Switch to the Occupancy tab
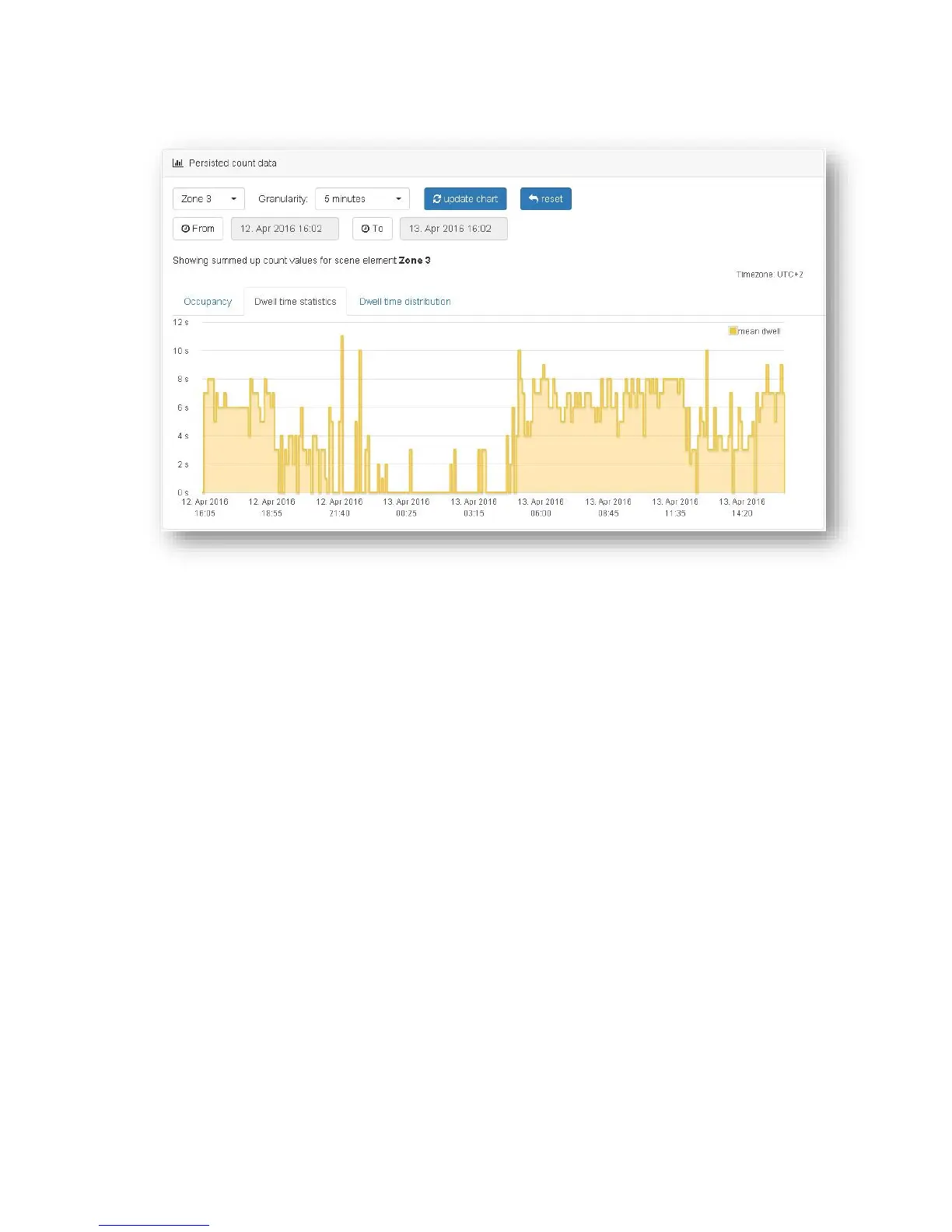This screenshot has width=952, height=1232. (x=208, y=302)
